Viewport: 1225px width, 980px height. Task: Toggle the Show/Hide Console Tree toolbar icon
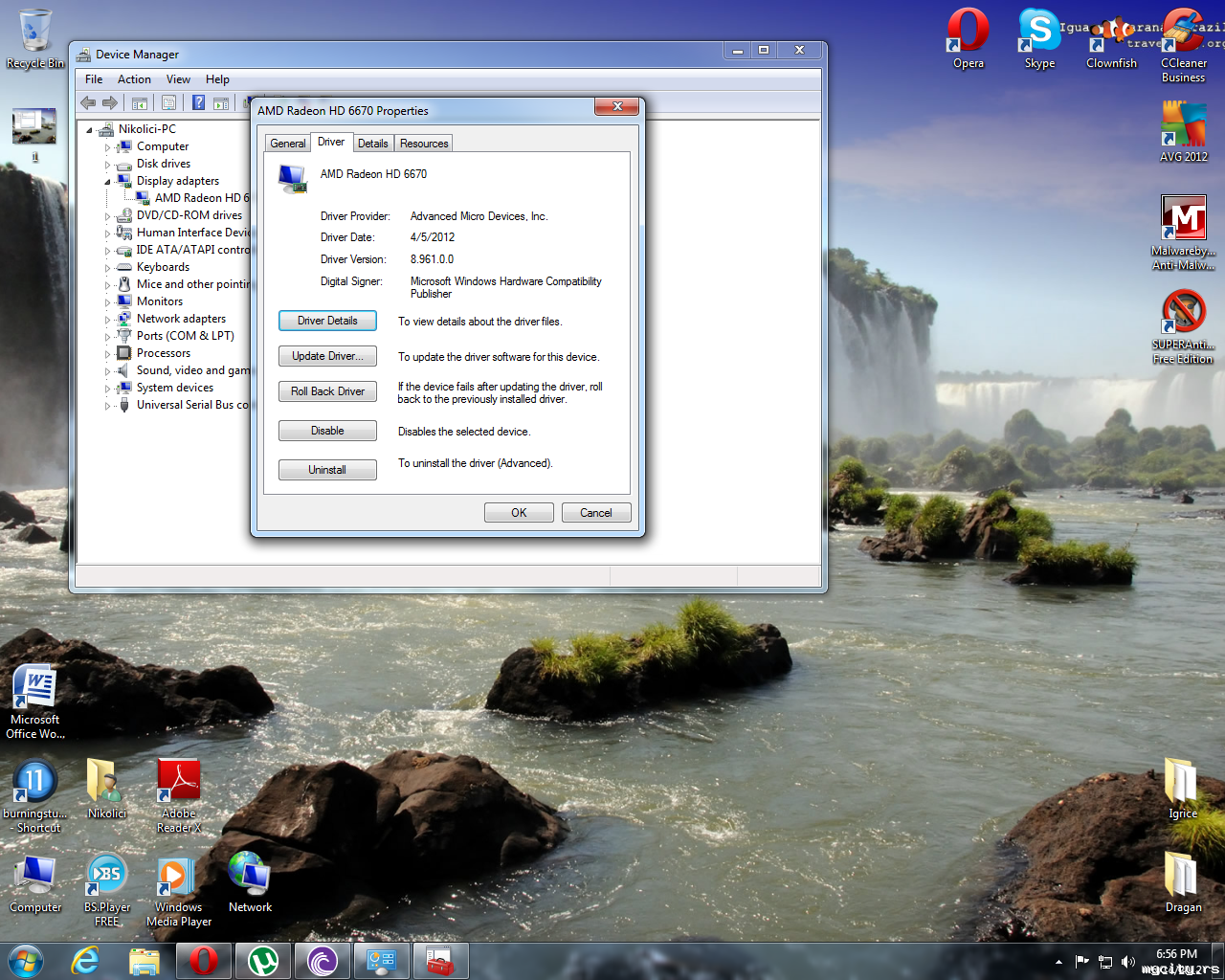pos(140,103)
